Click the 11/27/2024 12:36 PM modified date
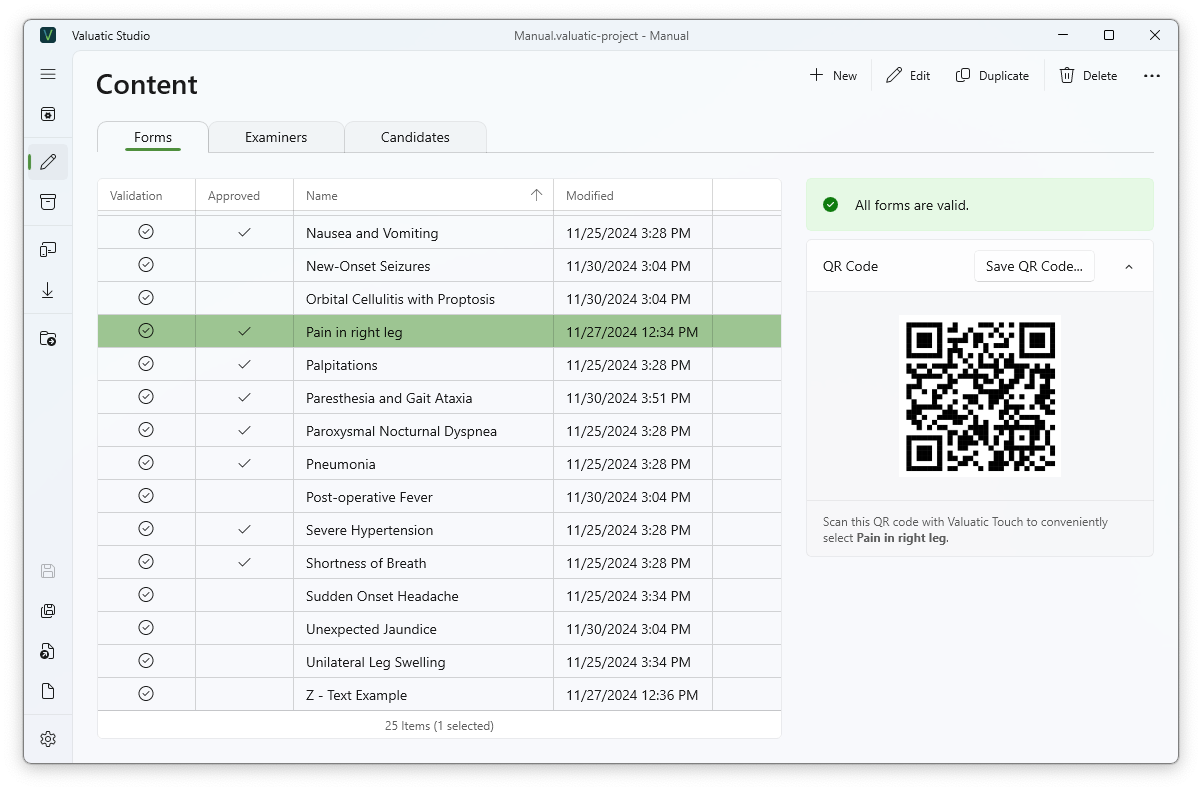Screen dimensions: 1202x791 point(632,695)
